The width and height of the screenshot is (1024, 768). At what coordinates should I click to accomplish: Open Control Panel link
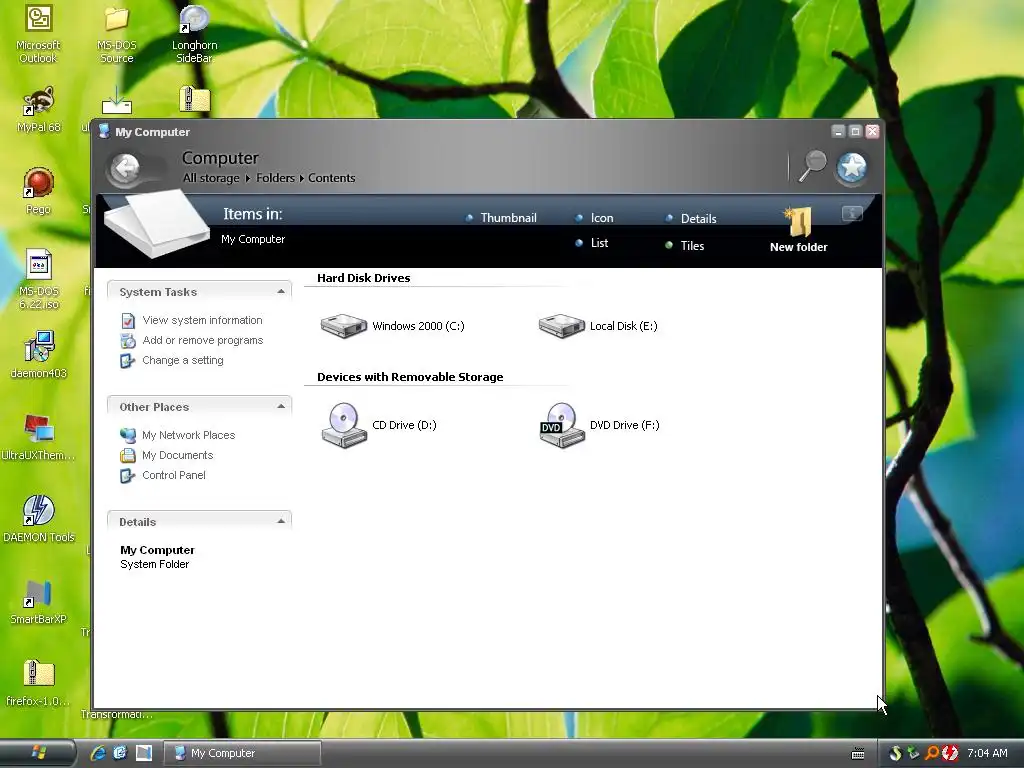tap(174, 475)
